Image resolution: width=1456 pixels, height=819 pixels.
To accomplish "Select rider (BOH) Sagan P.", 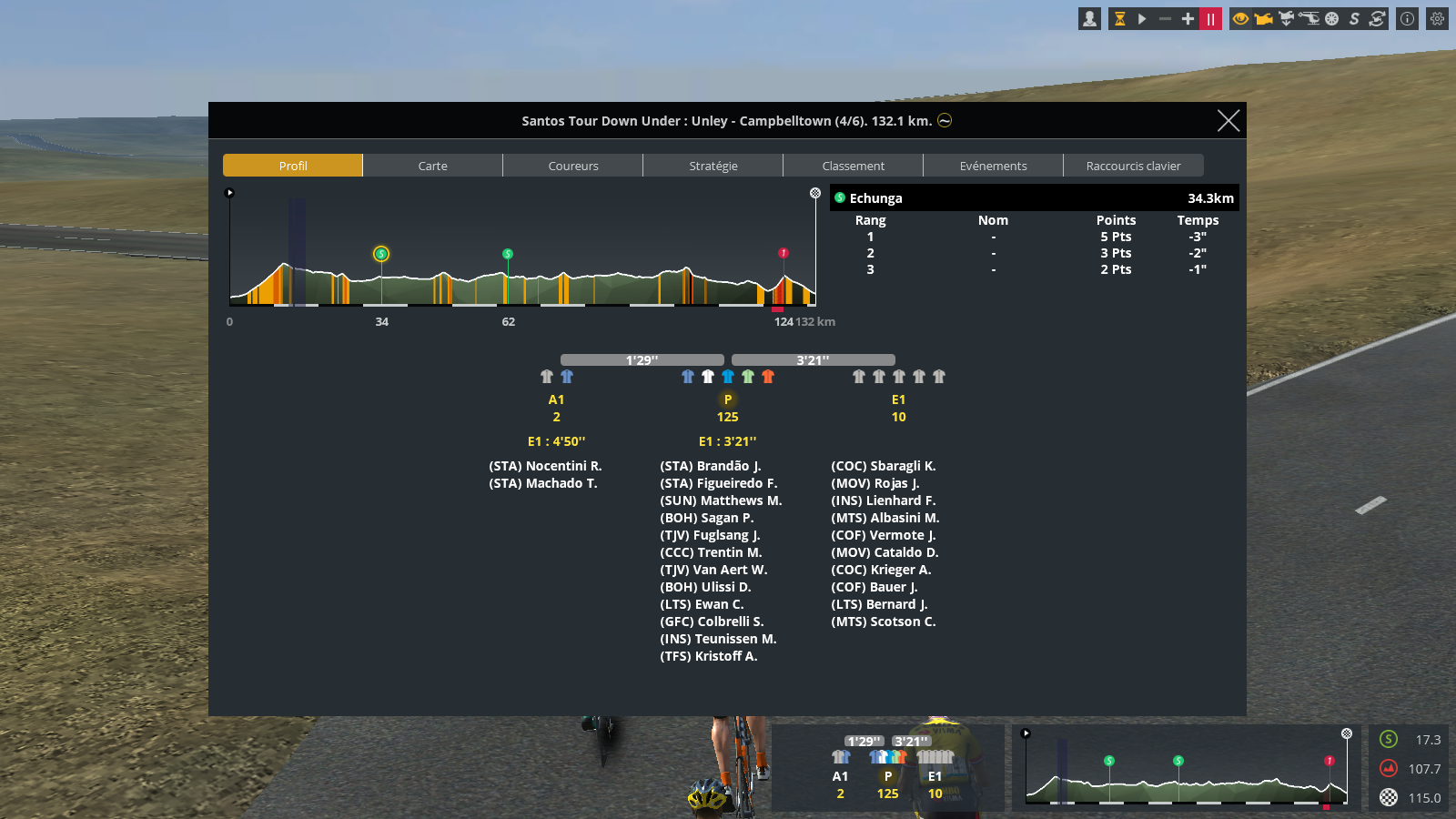I will tap(707, 518).
